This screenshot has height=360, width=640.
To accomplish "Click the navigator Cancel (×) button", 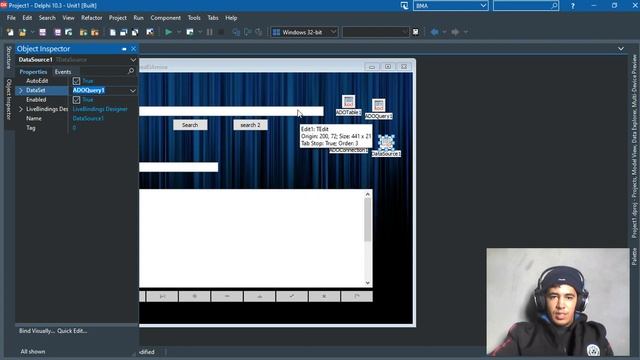I will click(x=324, y=296).
